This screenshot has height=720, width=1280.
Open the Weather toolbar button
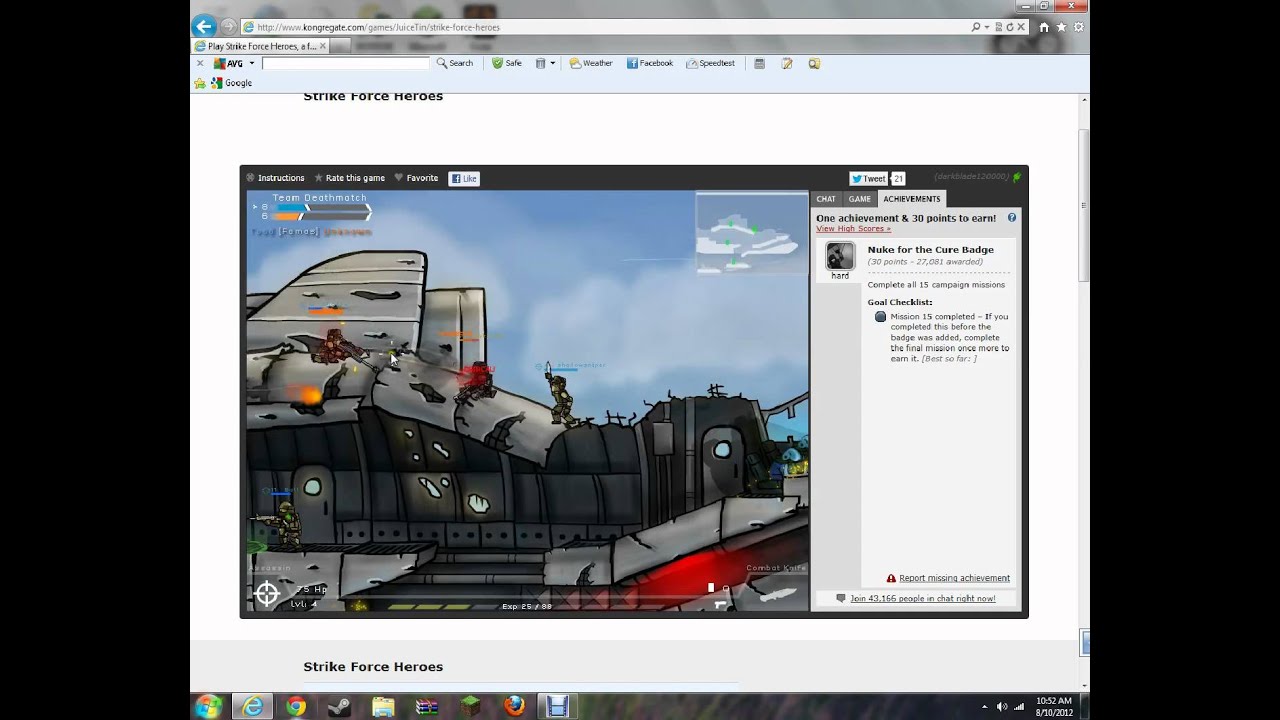pos(591,63)
